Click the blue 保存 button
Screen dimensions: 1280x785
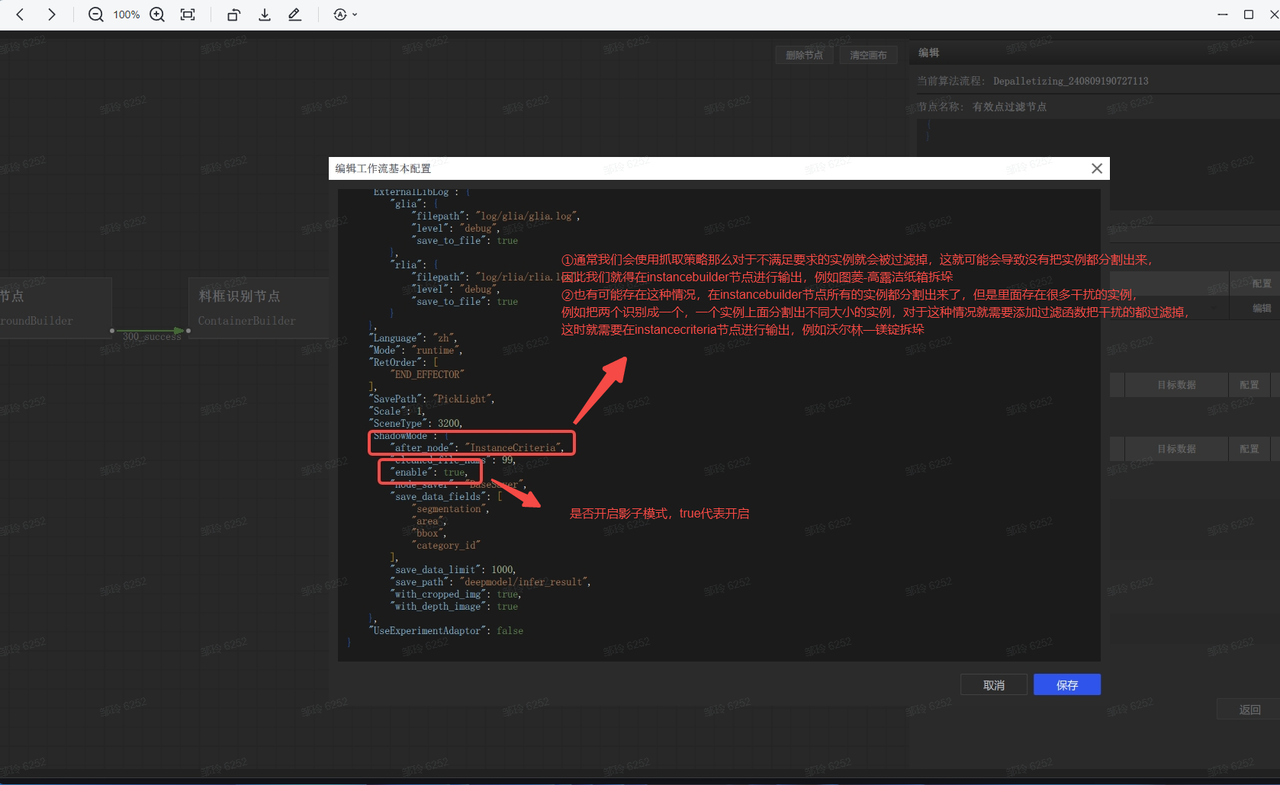[1067, 685]
